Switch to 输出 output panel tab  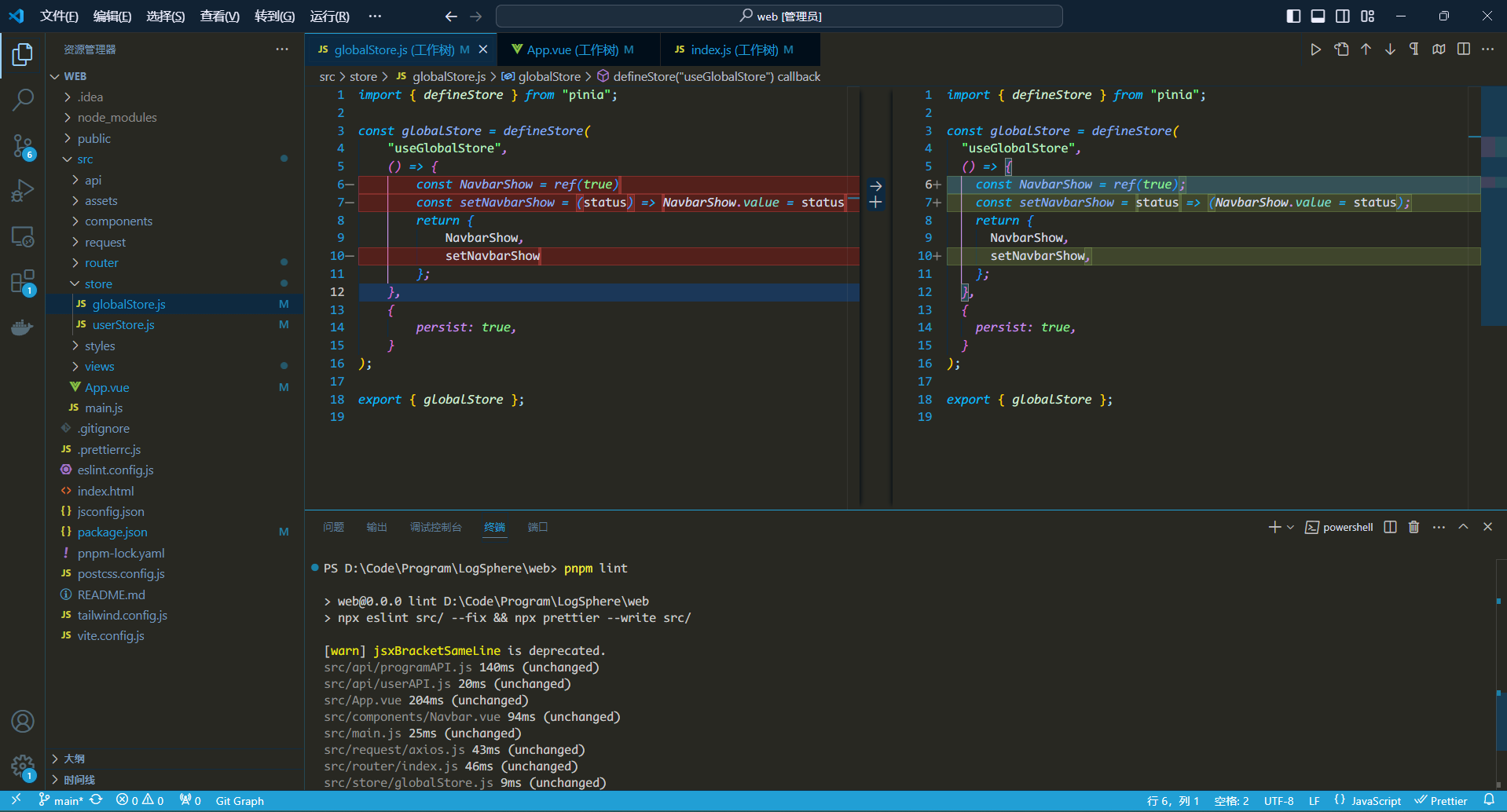pos(377,527)
